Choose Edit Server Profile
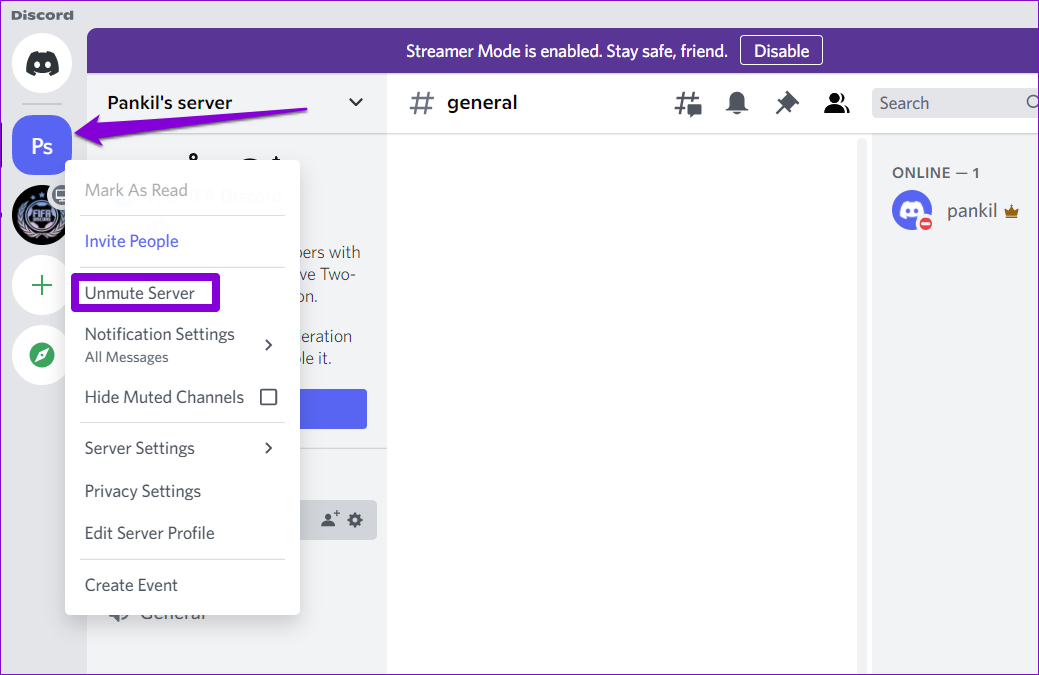 coord(182,533)
